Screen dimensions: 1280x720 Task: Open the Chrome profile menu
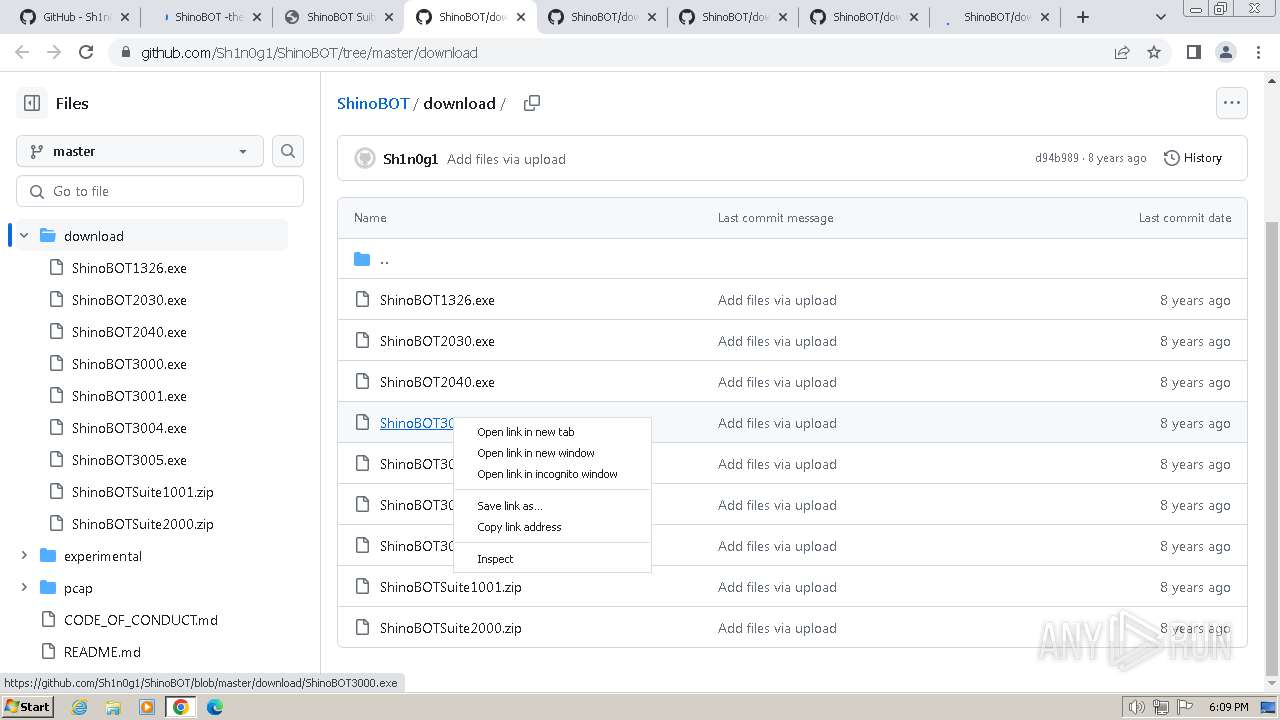pos(1225,53)
